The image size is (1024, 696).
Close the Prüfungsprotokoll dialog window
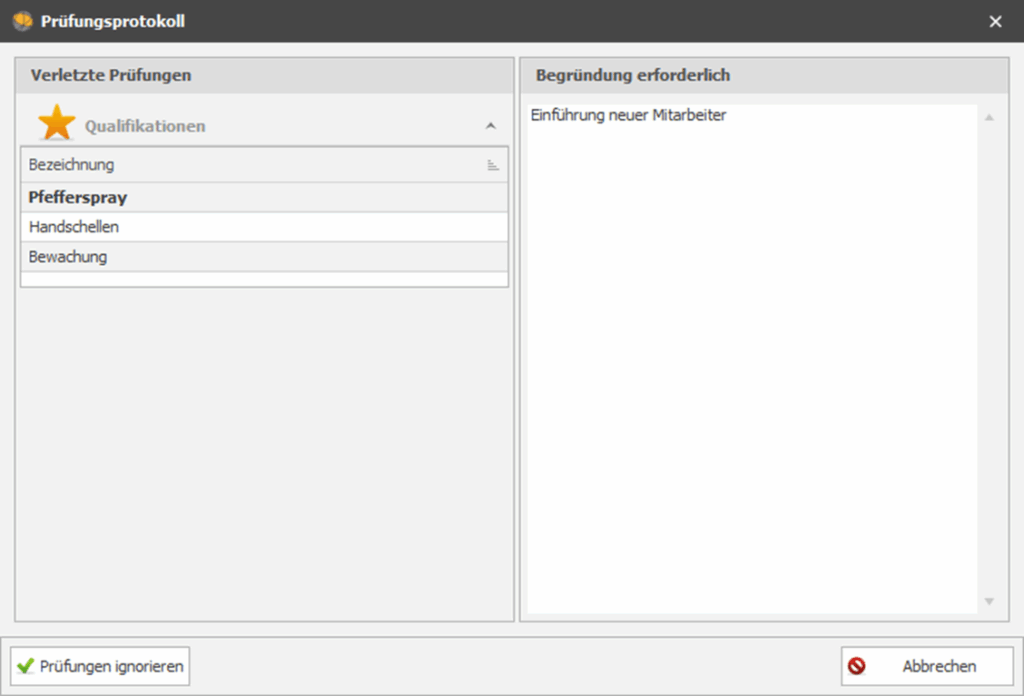click(995, 21)
